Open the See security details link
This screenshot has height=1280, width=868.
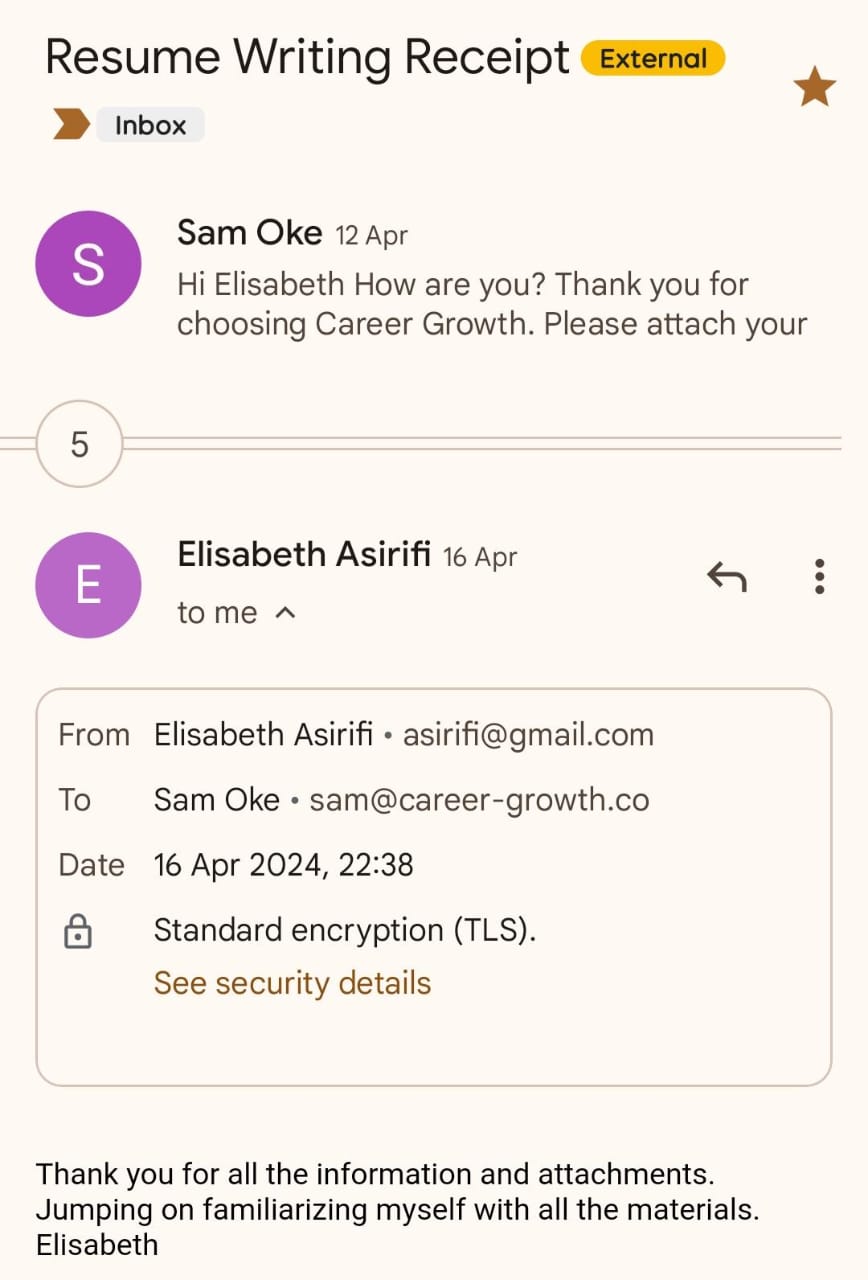tap(292, 983)
